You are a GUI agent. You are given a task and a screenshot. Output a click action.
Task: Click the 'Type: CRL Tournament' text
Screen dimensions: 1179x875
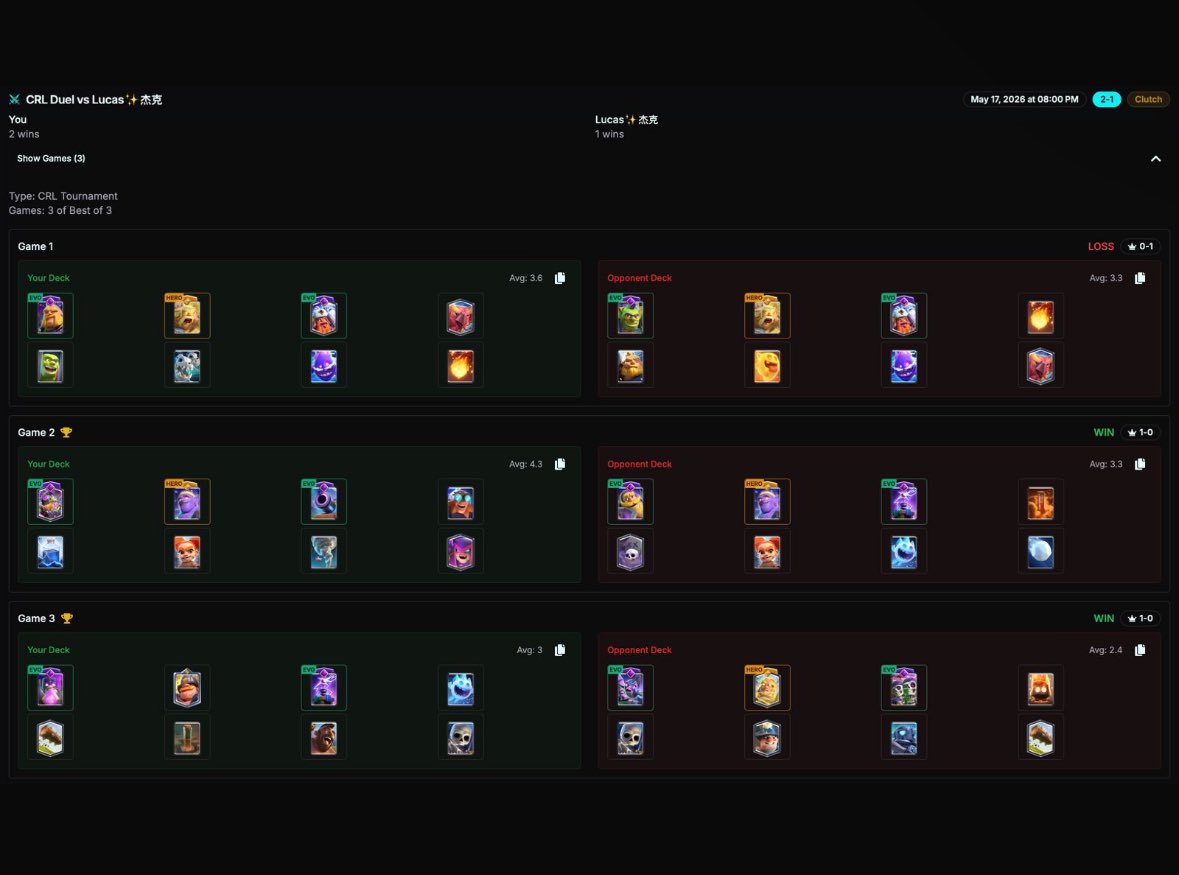click(63, 196)
